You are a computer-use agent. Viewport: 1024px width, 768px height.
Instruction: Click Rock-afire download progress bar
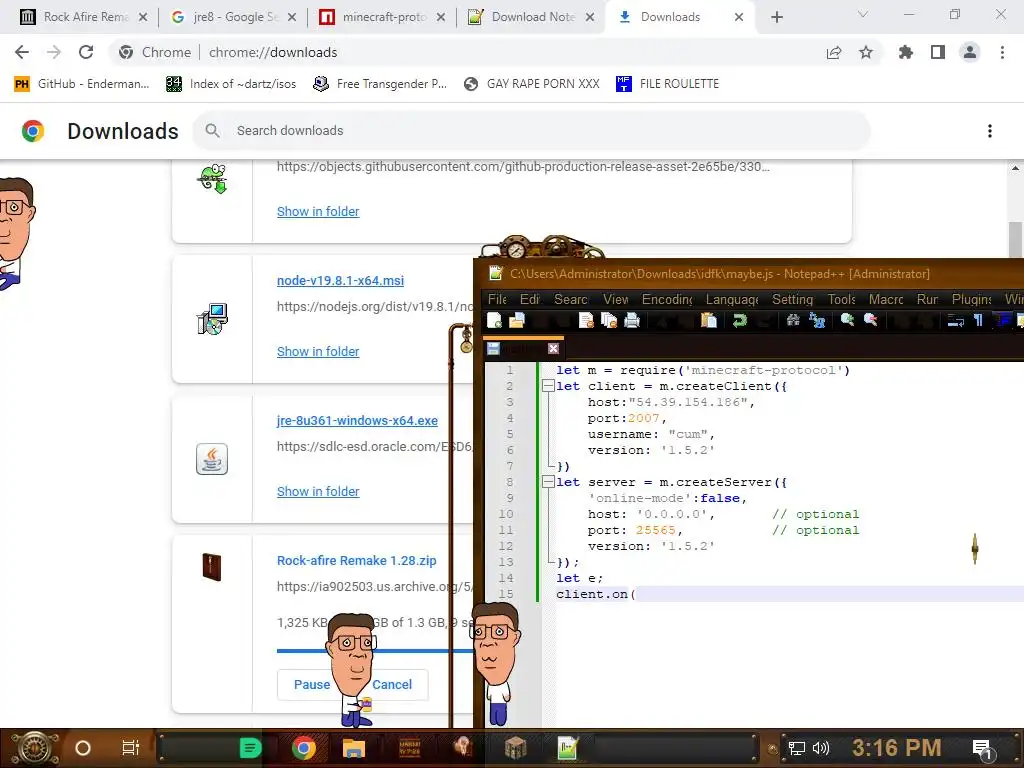(x=375, y=650)
